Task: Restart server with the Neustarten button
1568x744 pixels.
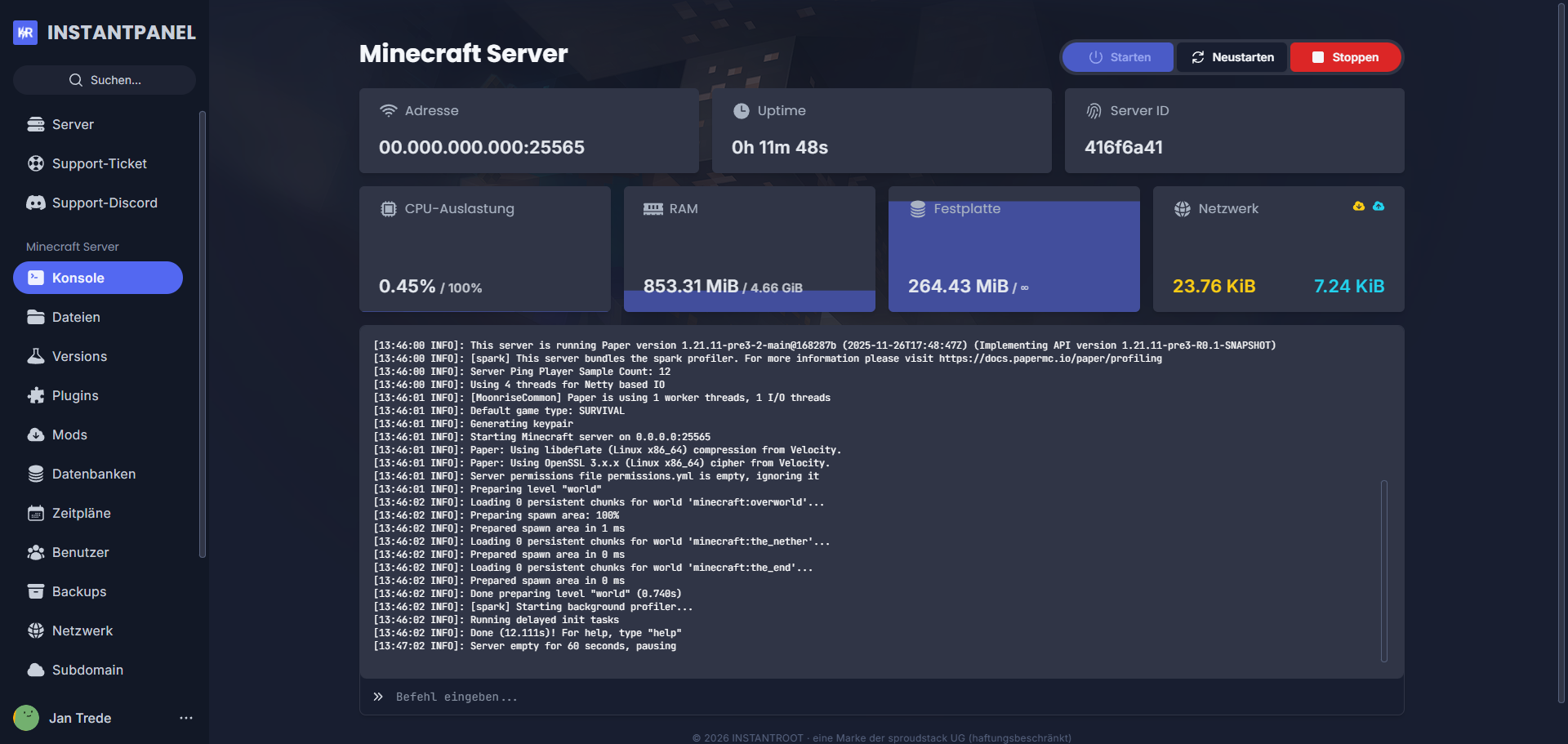Action: [x=1232, y=57]
